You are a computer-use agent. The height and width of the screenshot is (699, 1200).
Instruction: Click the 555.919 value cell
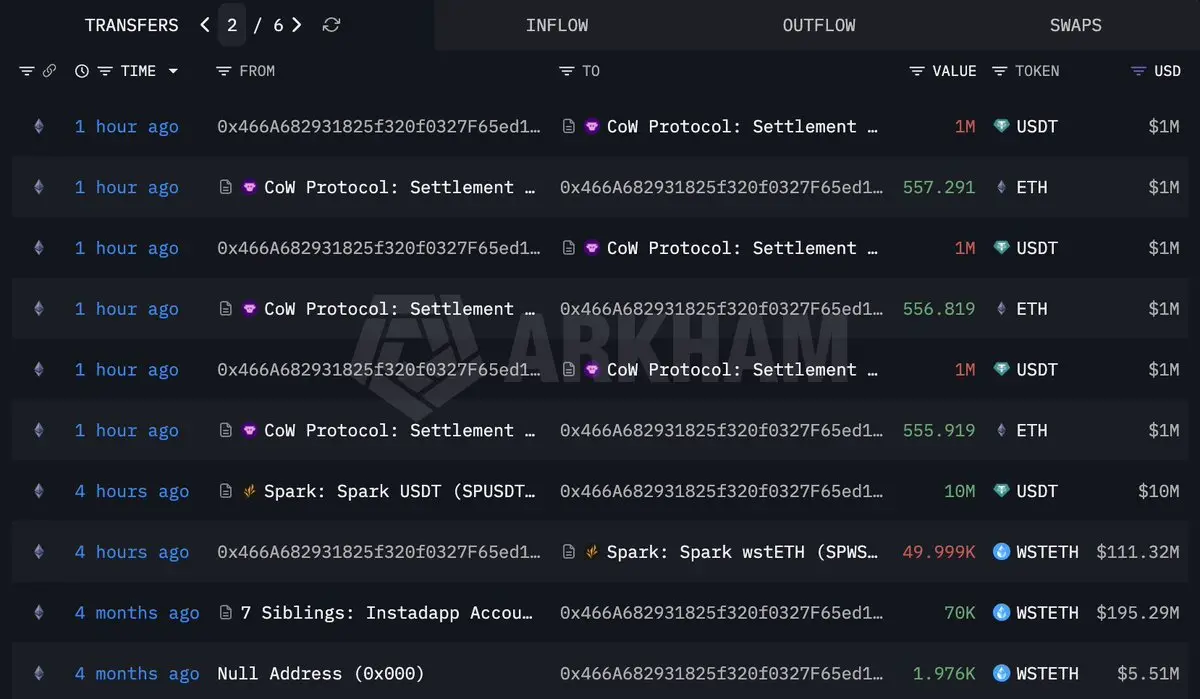tap(938, 431)
